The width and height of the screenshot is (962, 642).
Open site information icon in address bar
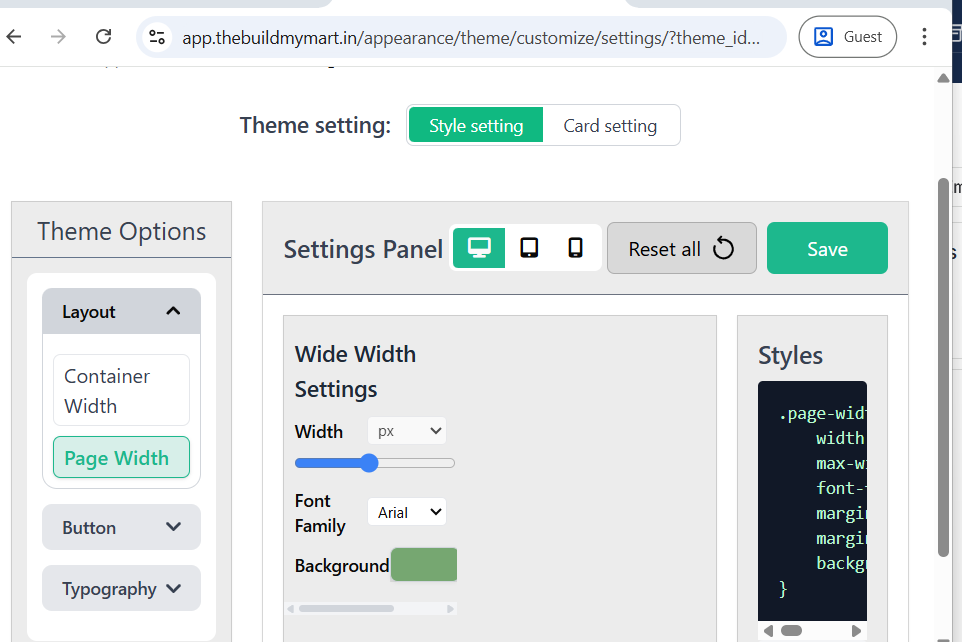(x=157, y=37)
